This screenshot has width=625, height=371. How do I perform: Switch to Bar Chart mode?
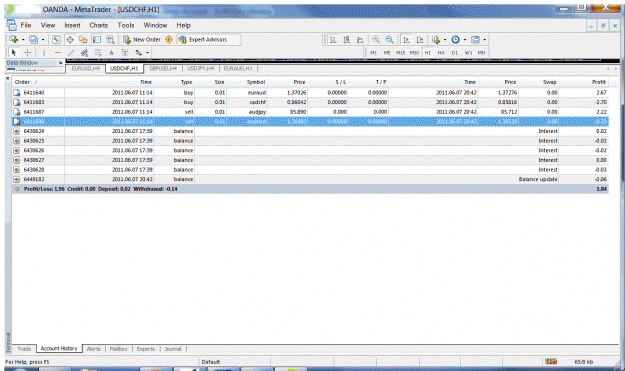pyautogui.click(x=333, y=39)
